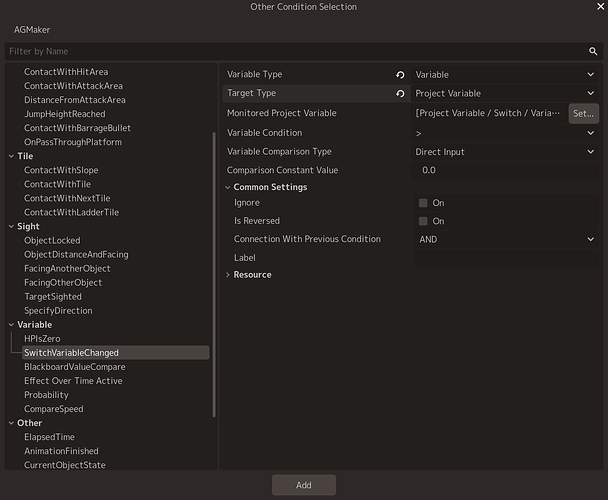
Task: Click the Monitored Project Variable value text
Action: click(487, 113)
